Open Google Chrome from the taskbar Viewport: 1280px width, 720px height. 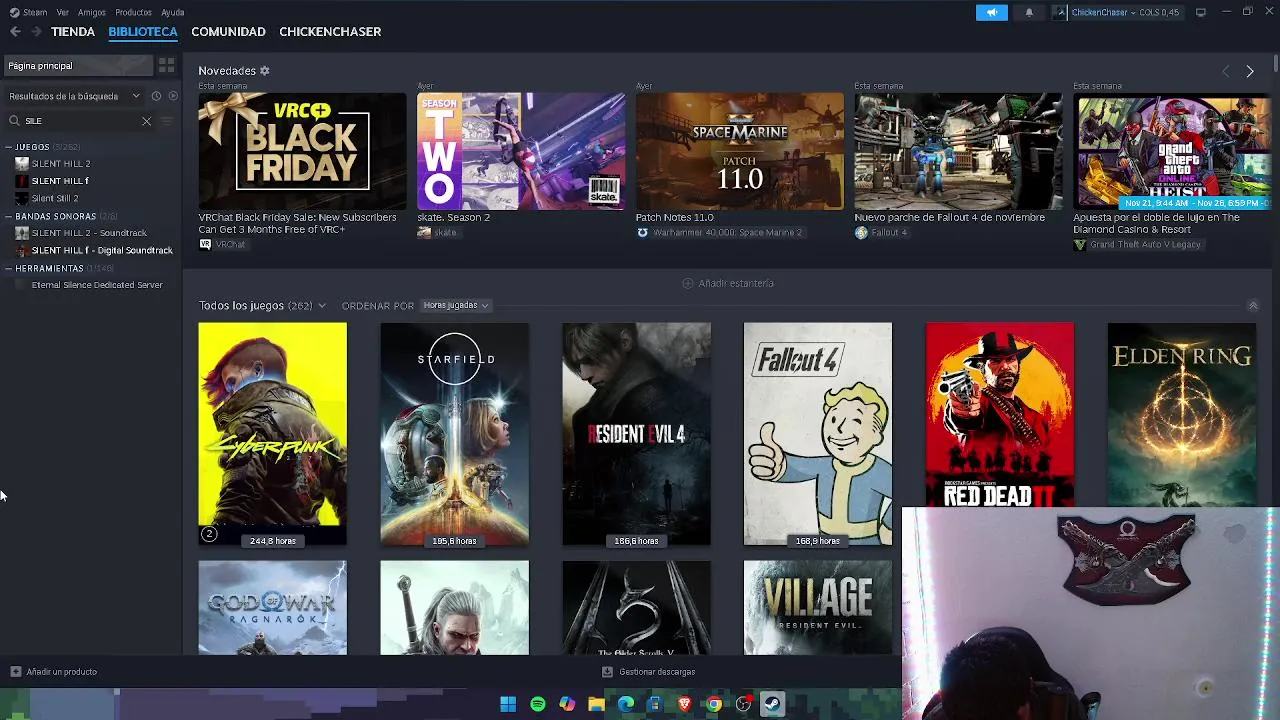click(714, 705)
